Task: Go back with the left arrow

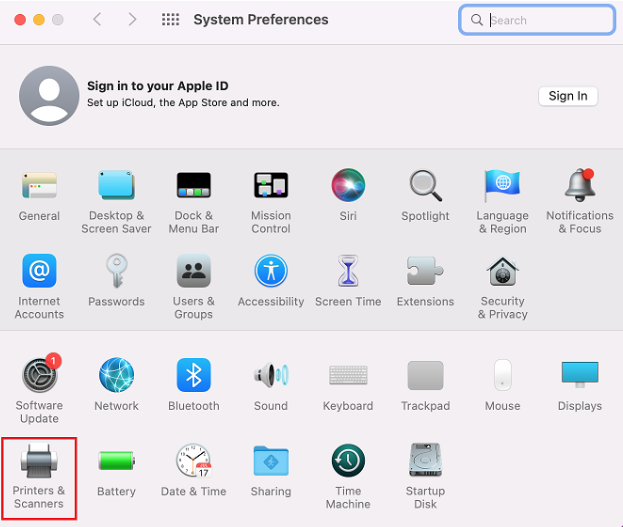Action: 97,19
